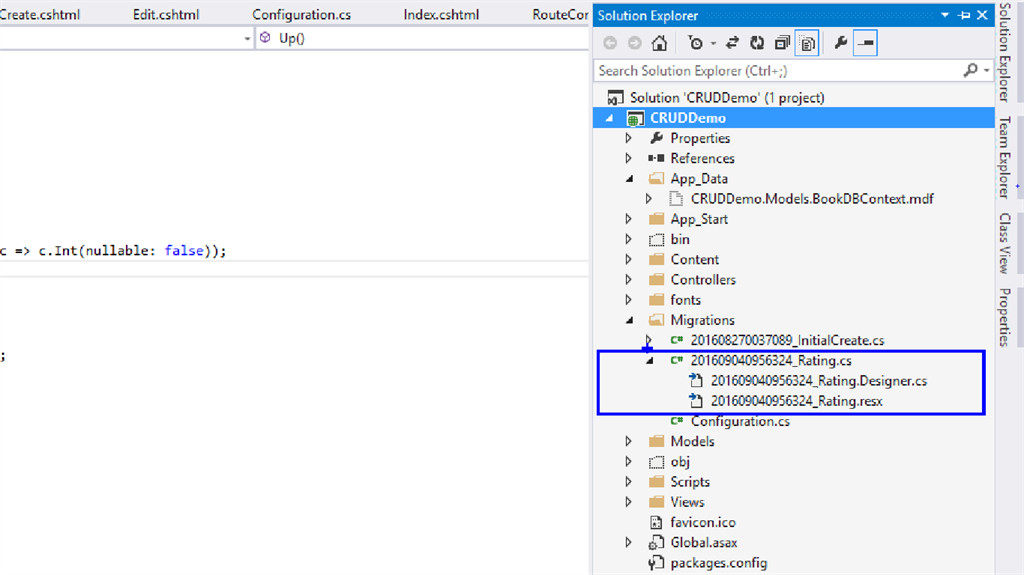Click C# icon of Configuration.cs in tree
The image size is (1024, 575).
pyautogui.click(x=677, y=421)
